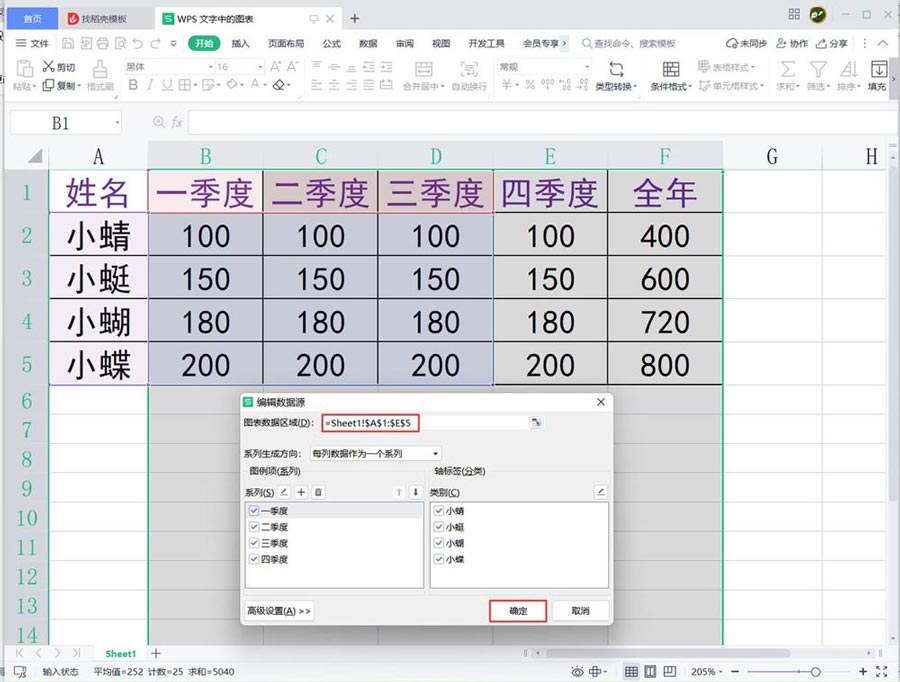Open the font name dropdown showing 黑体
The height and width of the screenshot is (682, 900).
[x=210, y=67]
